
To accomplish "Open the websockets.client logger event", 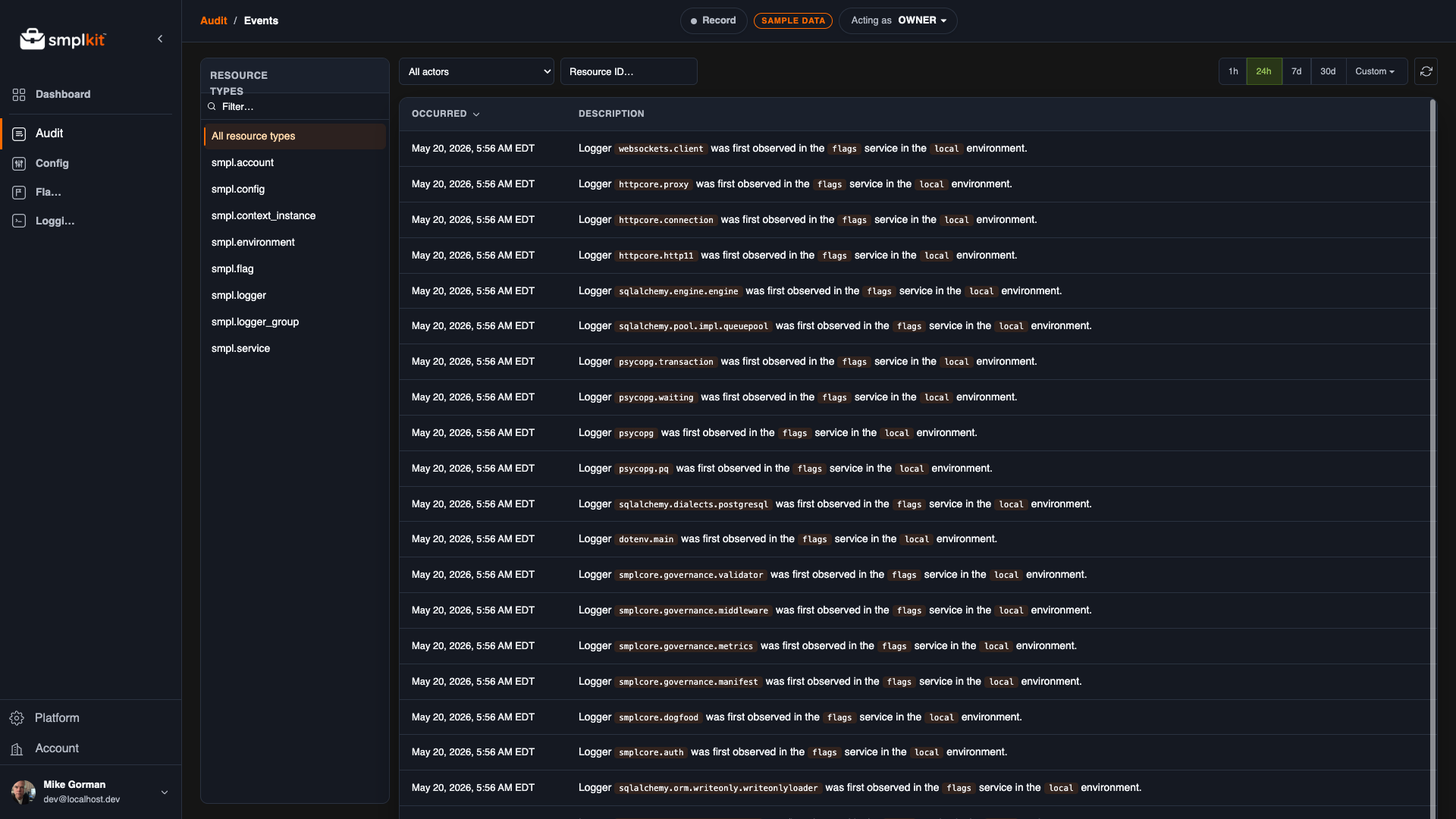I will coord(915,149).
